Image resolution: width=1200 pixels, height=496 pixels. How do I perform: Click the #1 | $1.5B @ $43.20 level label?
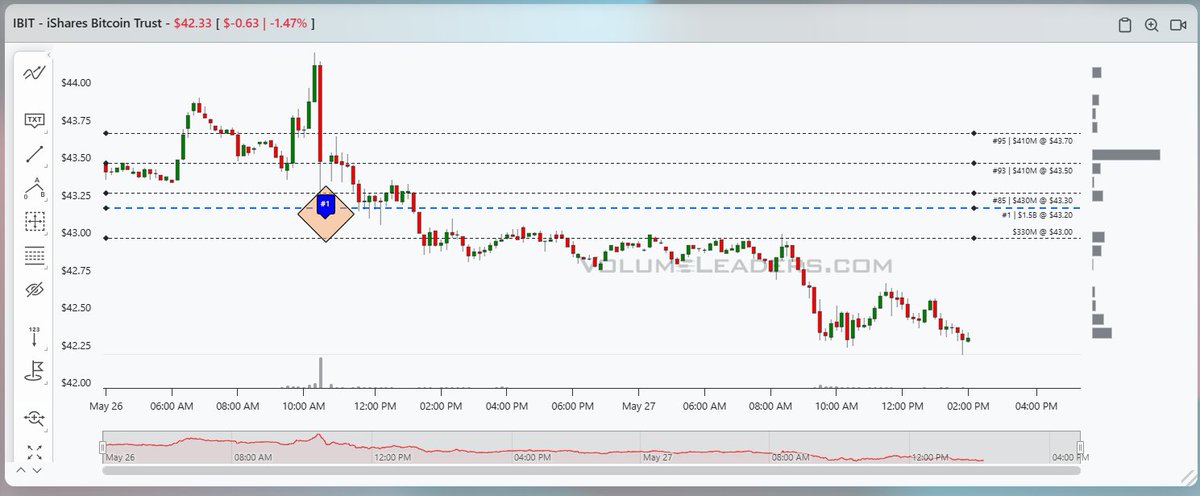1036,215
